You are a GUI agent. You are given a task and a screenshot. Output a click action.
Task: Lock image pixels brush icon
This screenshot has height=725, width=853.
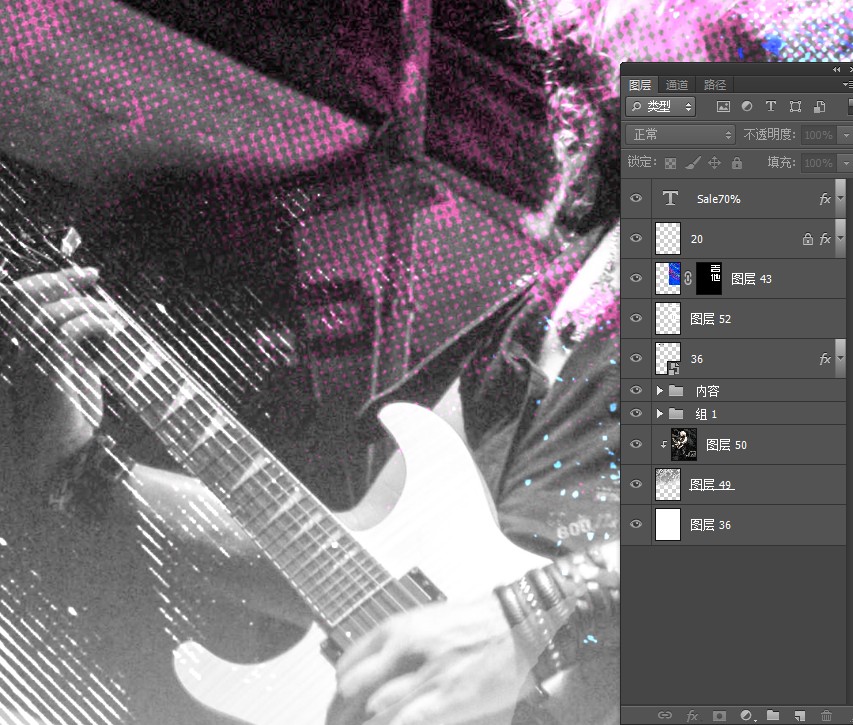click(693, 163)
